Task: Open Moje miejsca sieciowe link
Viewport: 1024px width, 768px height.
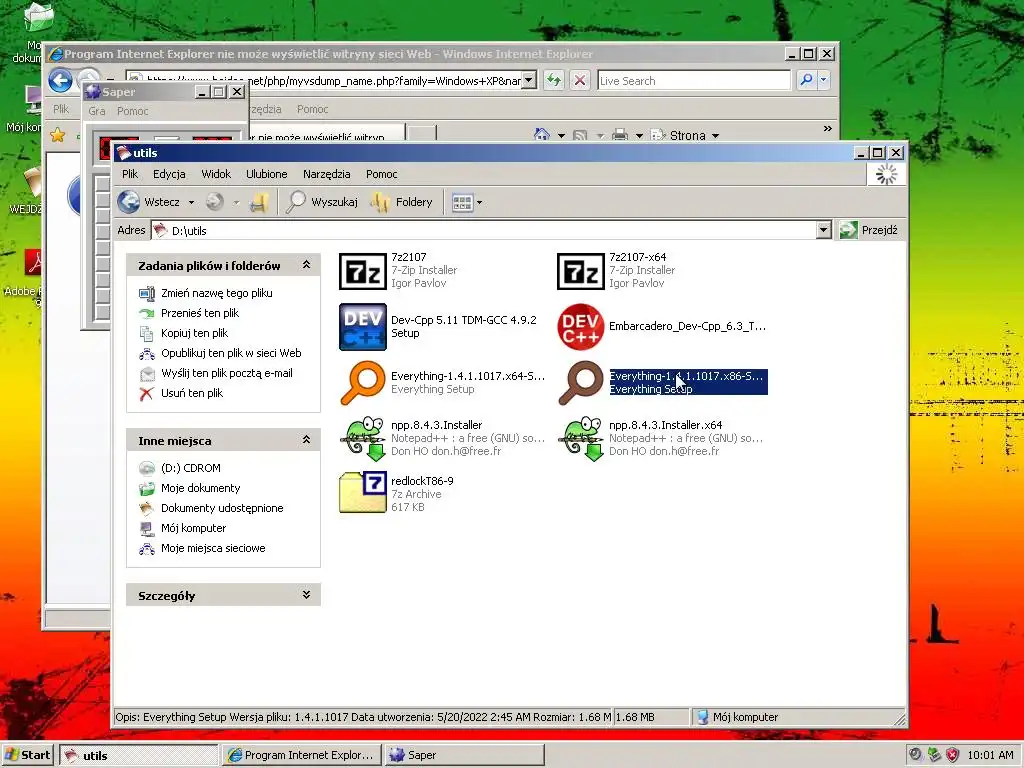Action: (213, 549)
